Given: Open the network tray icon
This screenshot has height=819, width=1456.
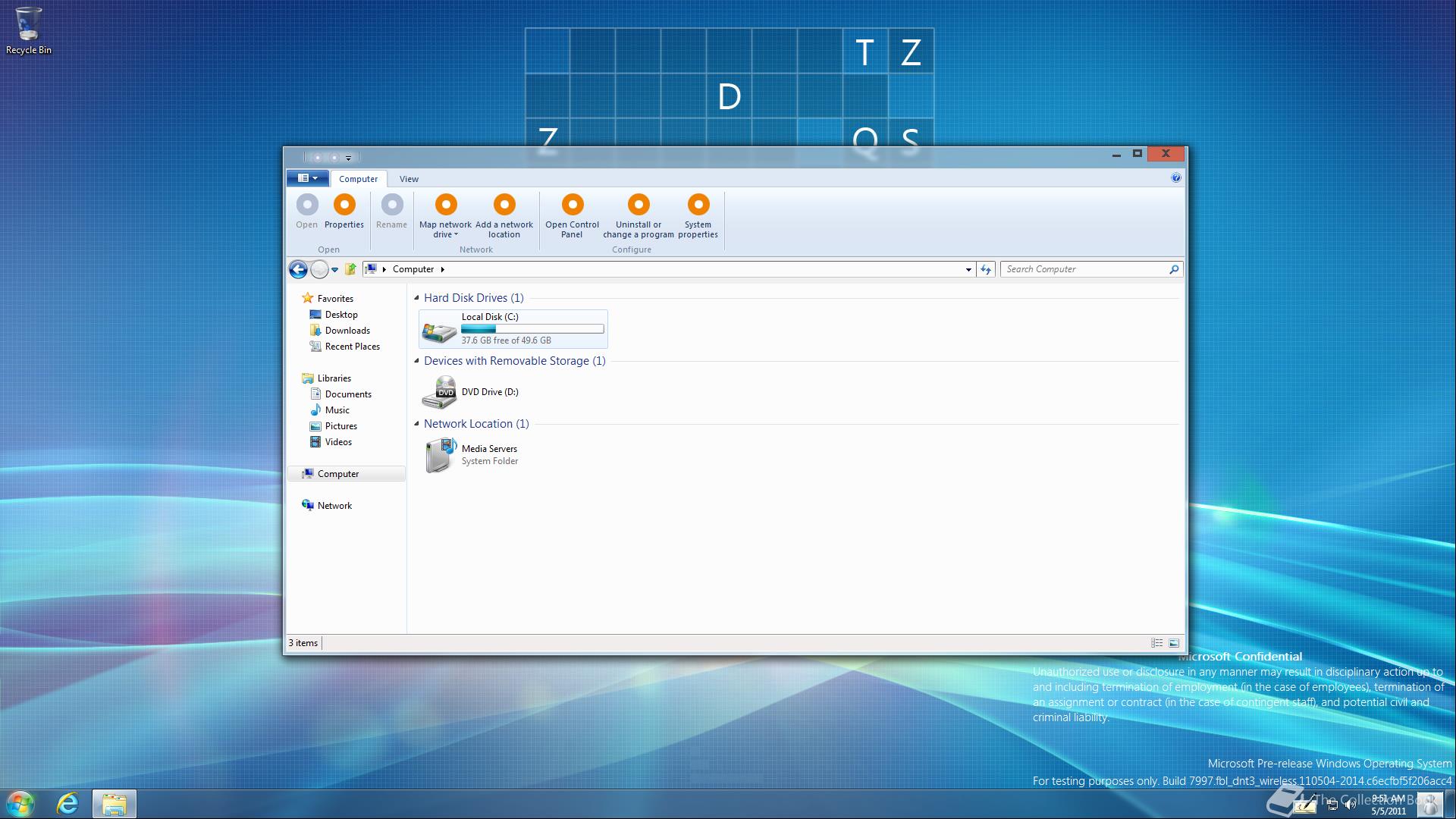Looking at the screenshot, I should [x=1332, y=805].
